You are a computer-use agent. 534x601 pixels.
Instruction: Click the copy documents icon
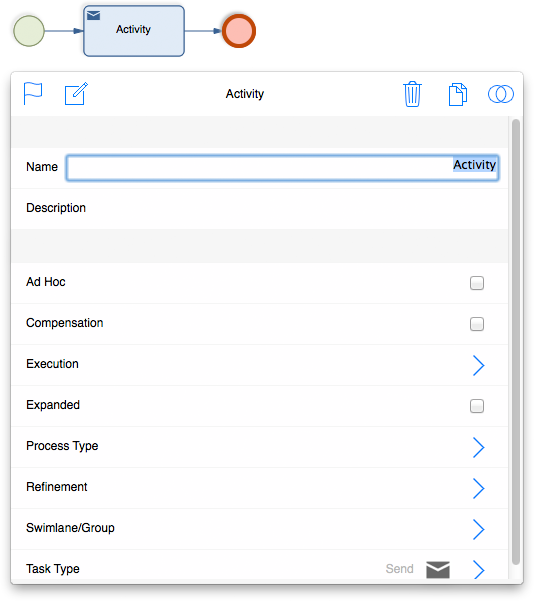(x=458, y=94)
